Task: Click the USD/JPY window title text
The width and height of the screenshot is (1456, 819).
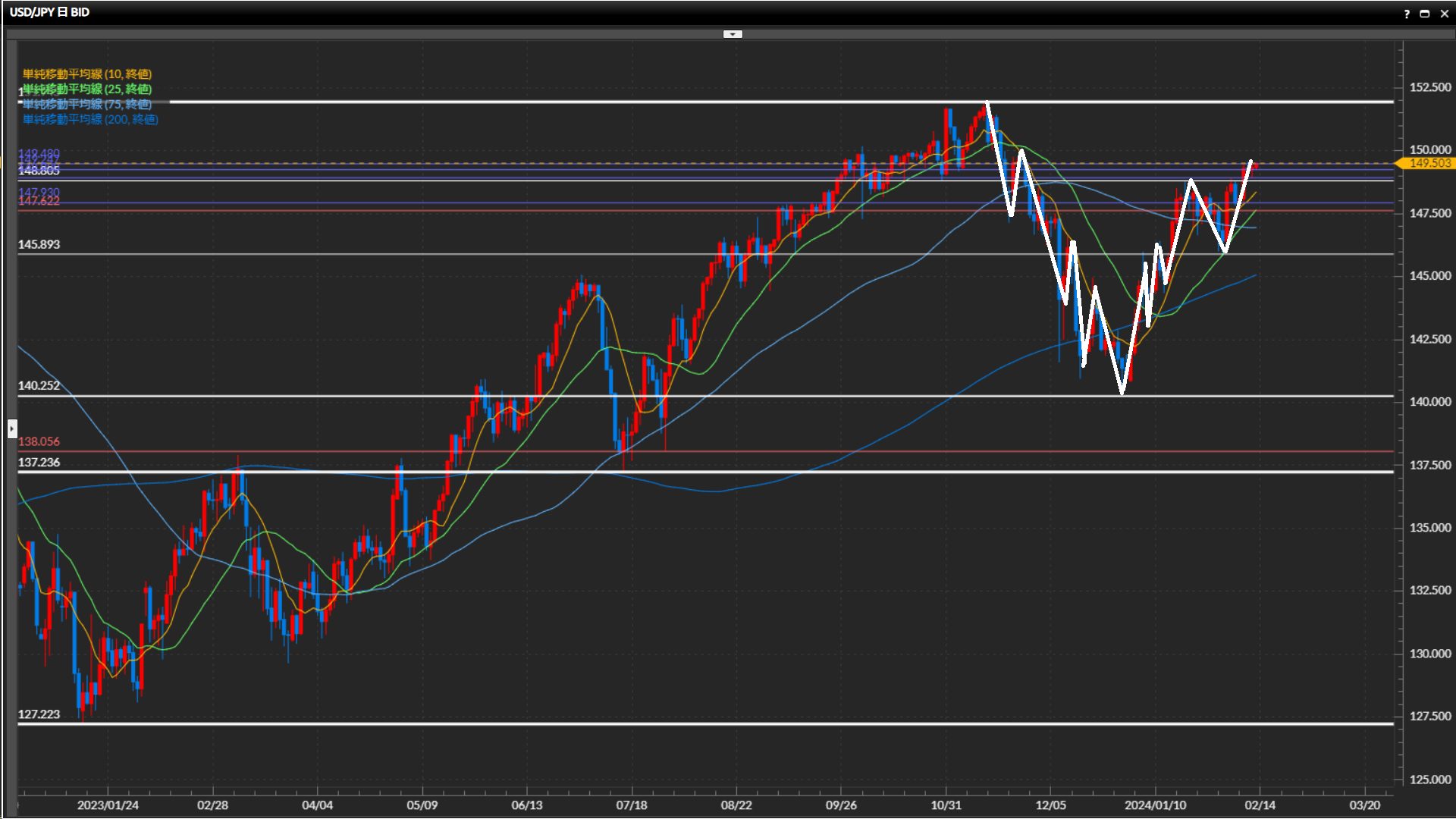Action: point(49,12)
